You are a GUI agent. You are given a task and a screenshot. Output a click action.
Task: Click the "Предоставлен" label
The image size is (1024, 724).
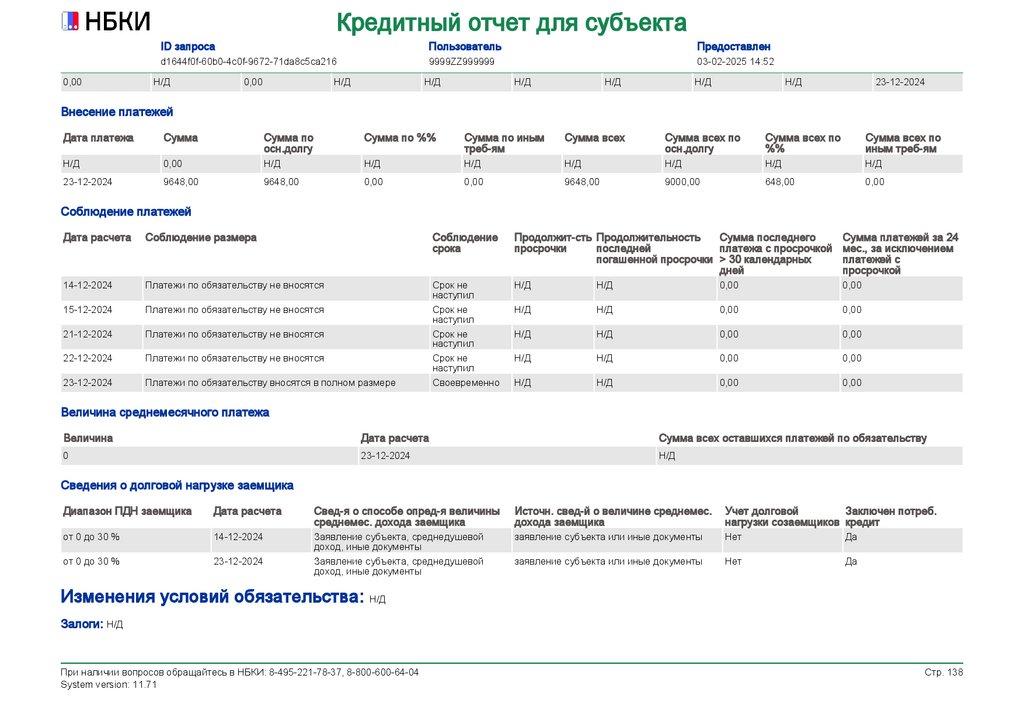[733, 46]
